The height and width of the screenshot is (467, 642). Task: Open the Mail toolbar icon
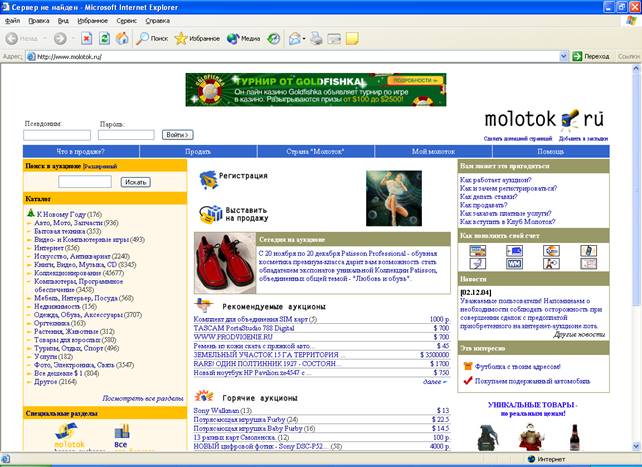coord(295,38)
